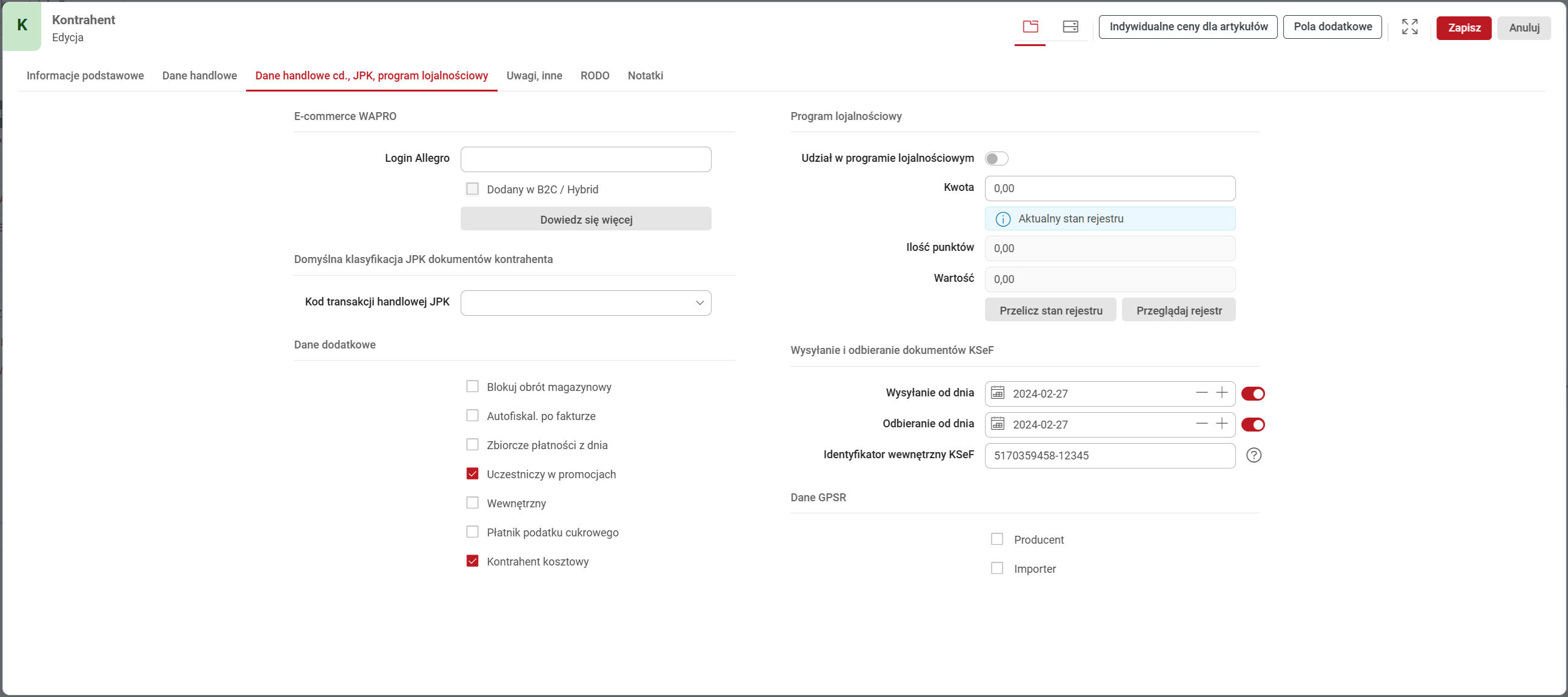Image resolution: width=1568 pixels, height=697 pixels.
Task: Check the Blokuj obrót magazynowy checkbox
Action: point(472,387)
